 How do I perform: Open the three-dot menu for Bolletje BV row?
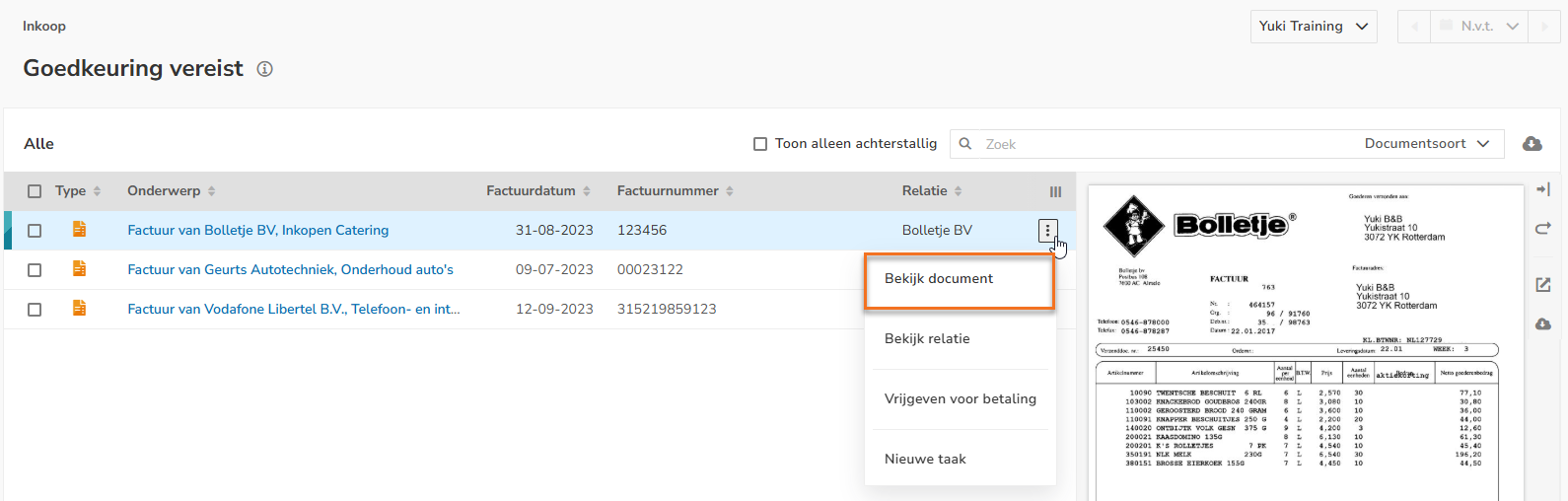1047,231
